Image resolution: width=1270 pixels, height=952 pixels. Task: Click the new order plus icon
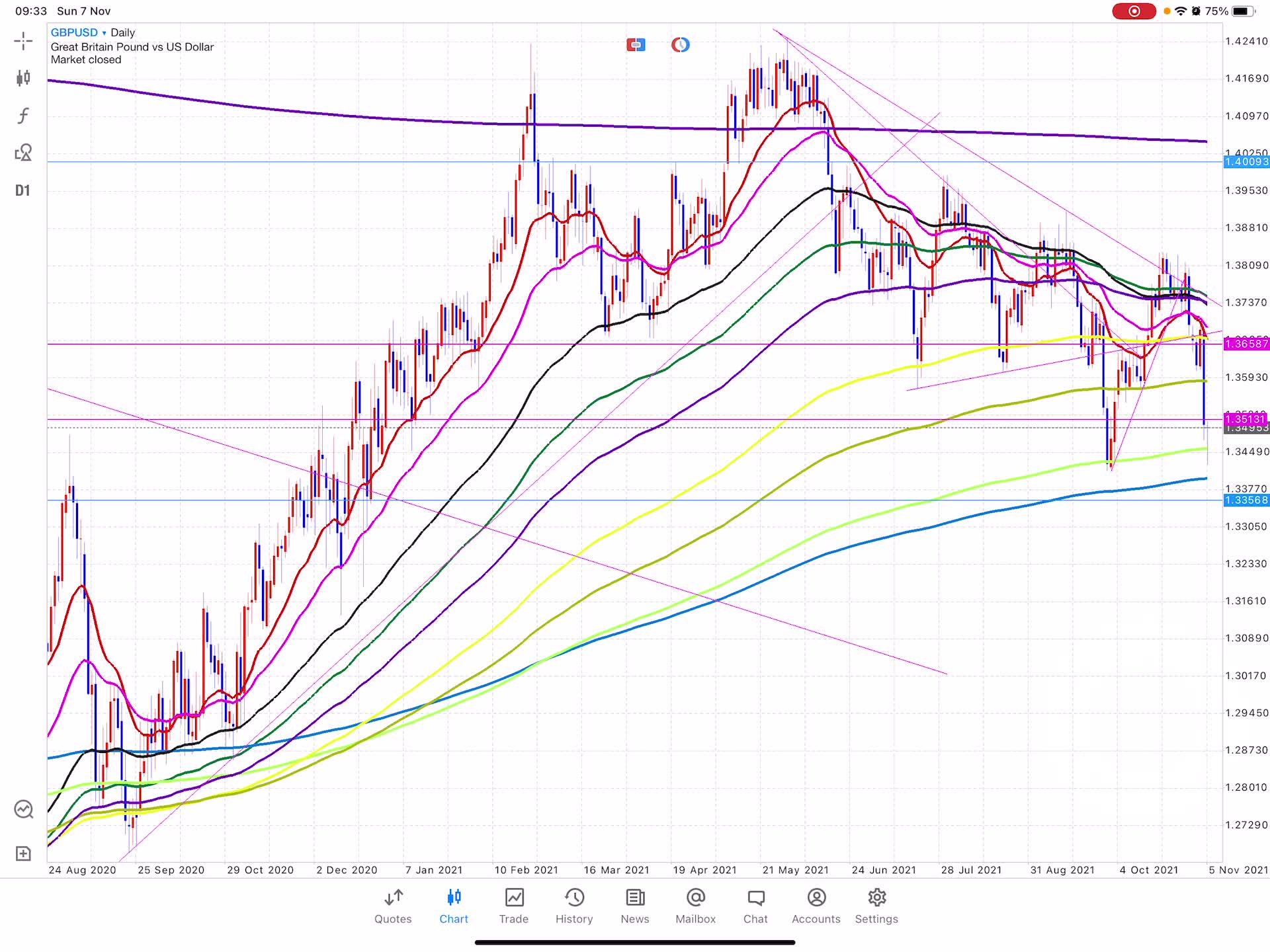23,853
